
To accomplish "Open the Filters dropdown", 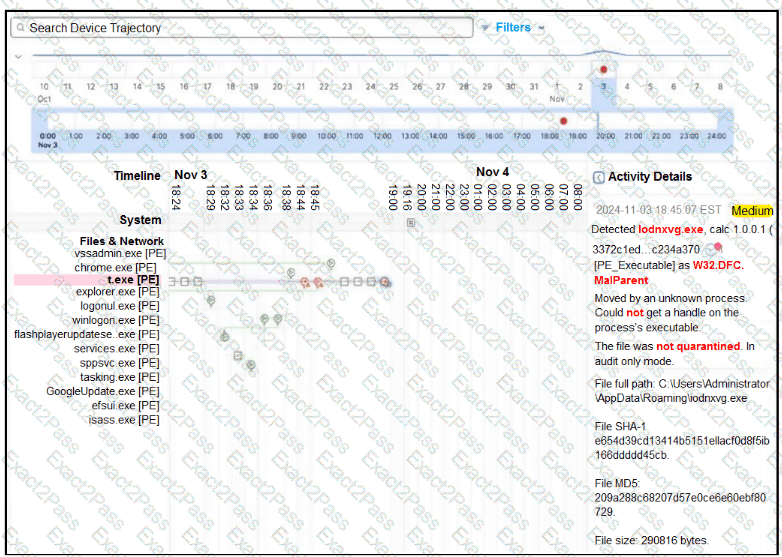I will [519, 27].
